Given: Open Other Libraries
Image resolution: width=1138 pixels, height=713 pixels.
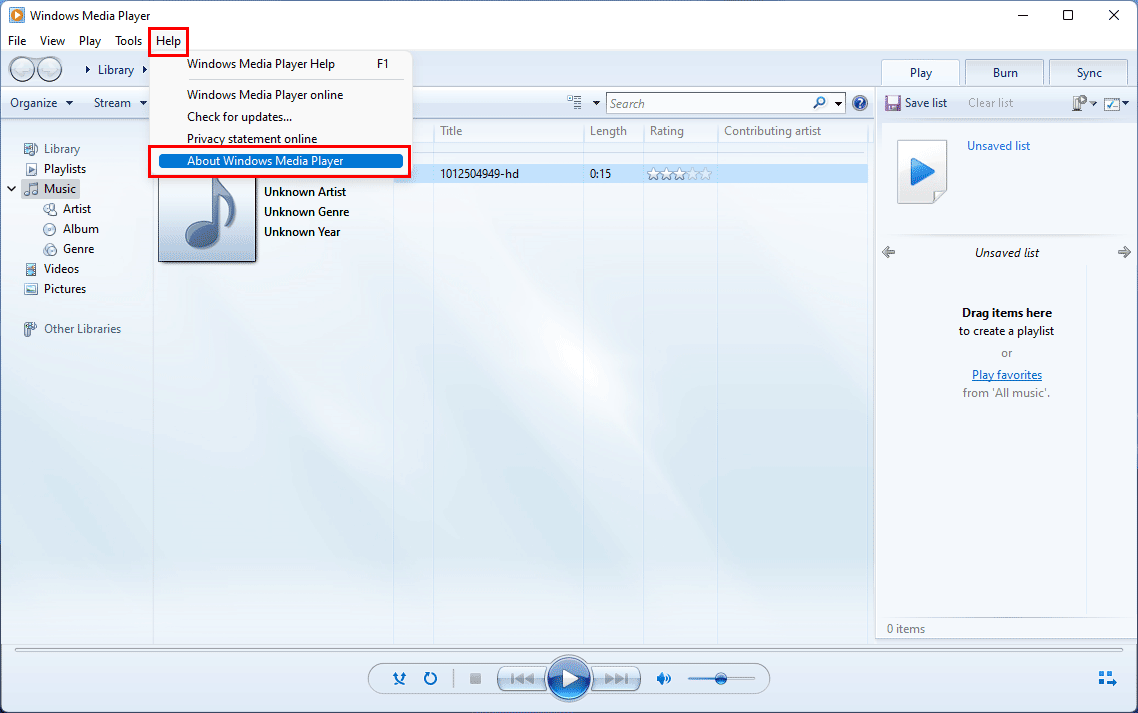Looking at the screenshot, I should click(73, 329).
